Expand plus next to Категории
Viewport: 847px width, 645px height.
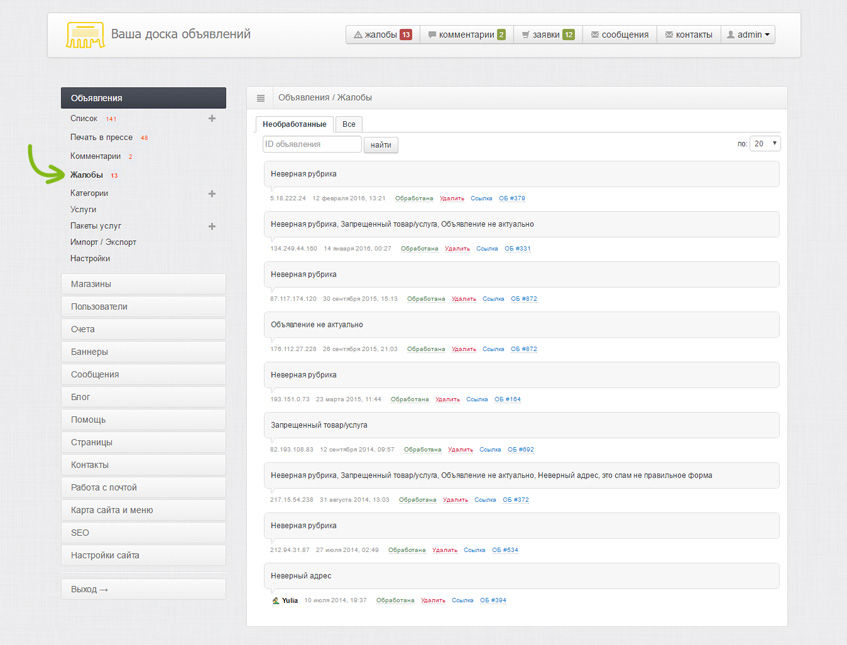click(212, 193)
